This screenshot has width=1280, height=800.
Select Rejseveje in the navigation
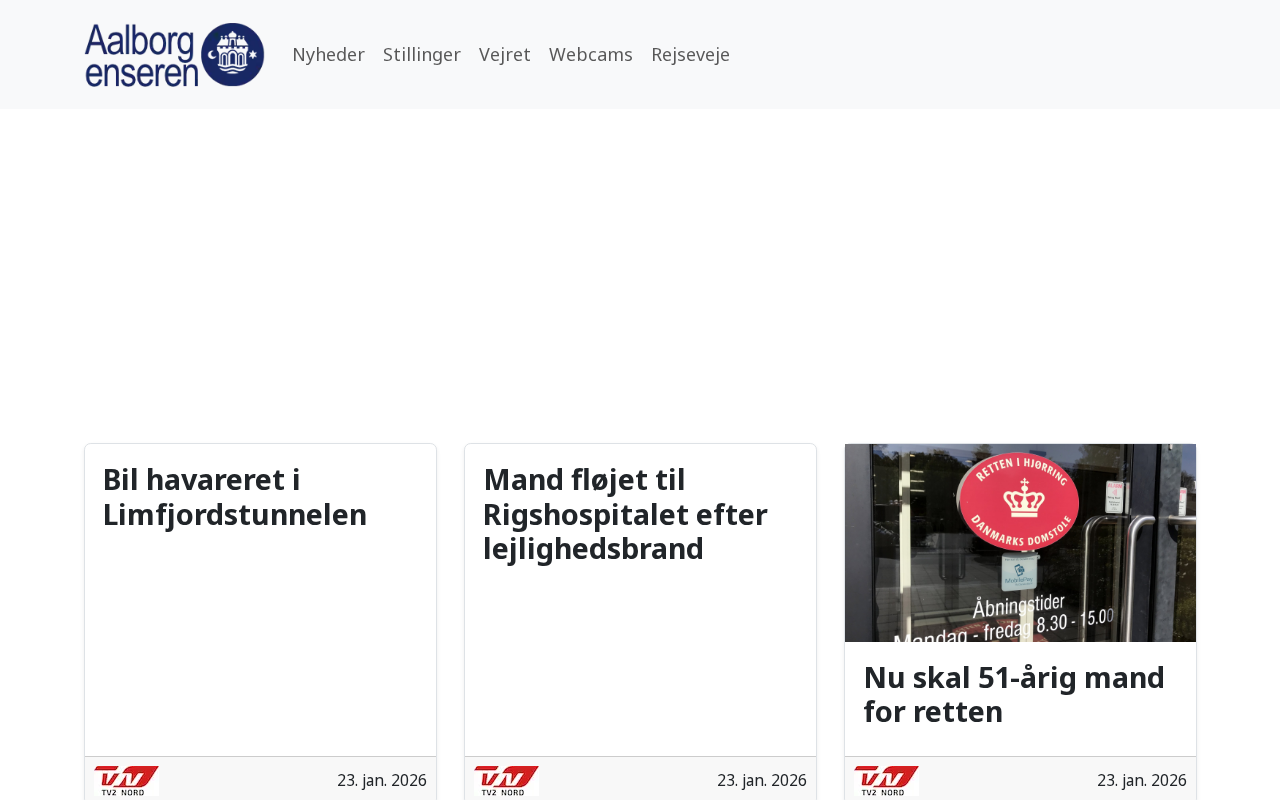click(690, 54)
